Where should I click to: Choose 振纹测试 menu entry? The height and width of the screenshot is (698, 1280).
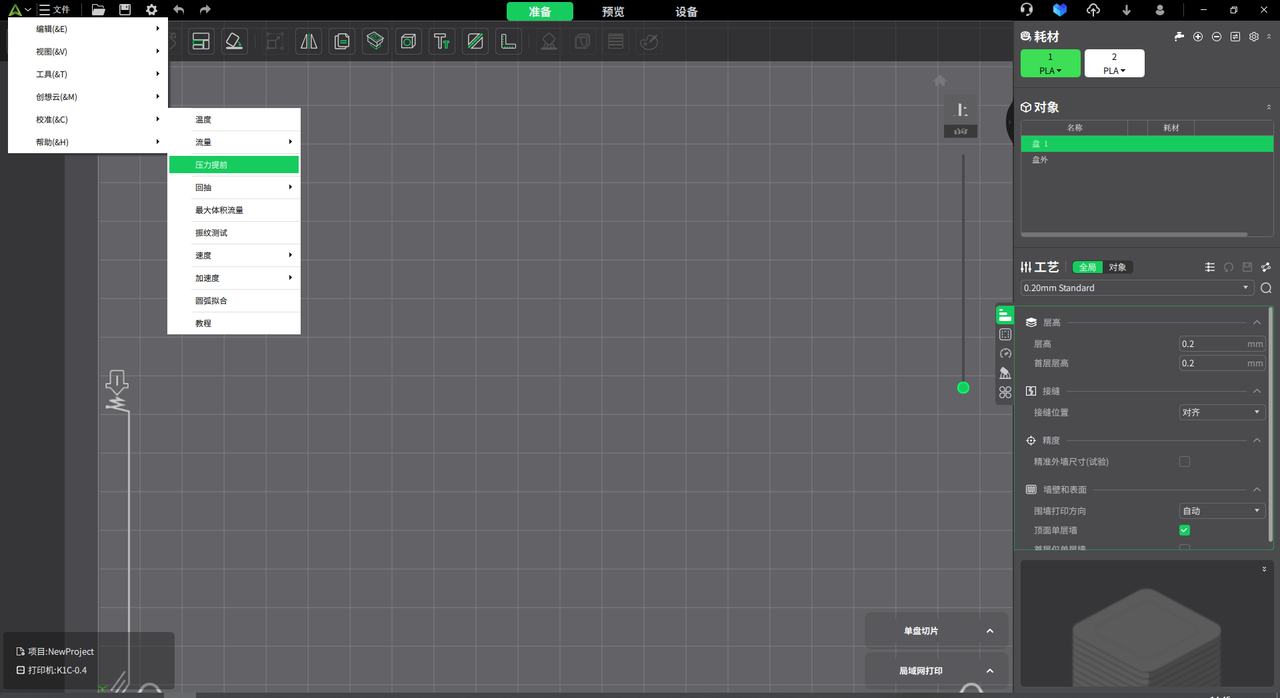234,233
